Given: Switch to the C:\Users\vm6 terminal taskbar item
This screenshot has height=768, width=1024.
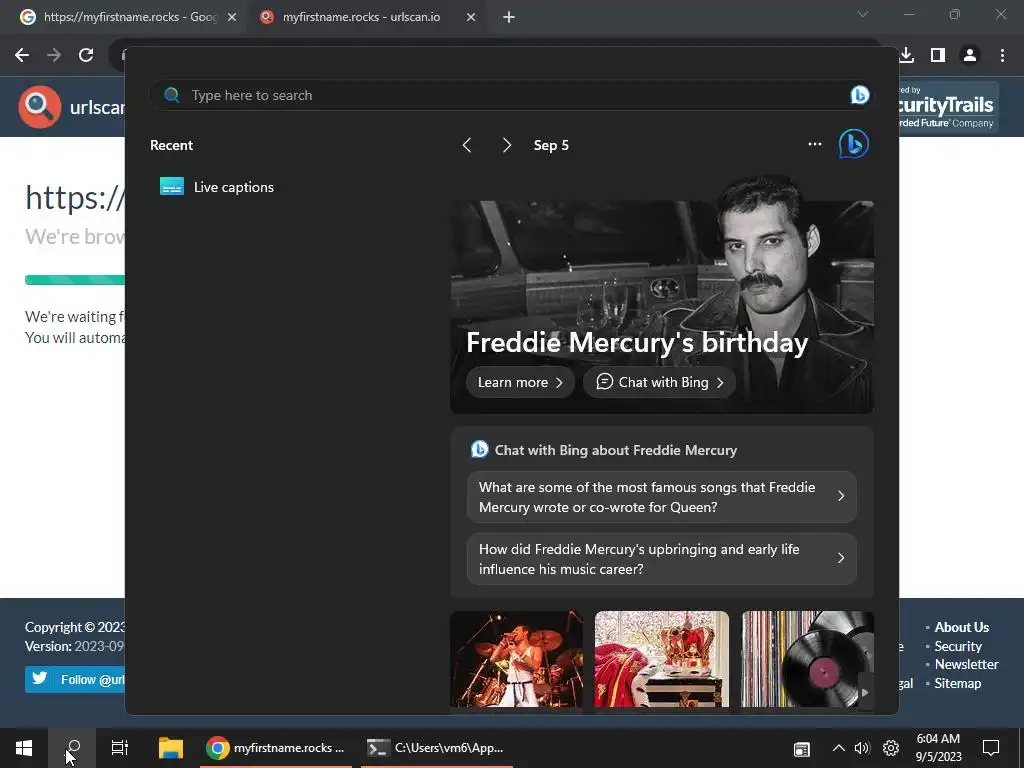Looking at the screenshot, I should pyautogui.click(x=436, y=748).
